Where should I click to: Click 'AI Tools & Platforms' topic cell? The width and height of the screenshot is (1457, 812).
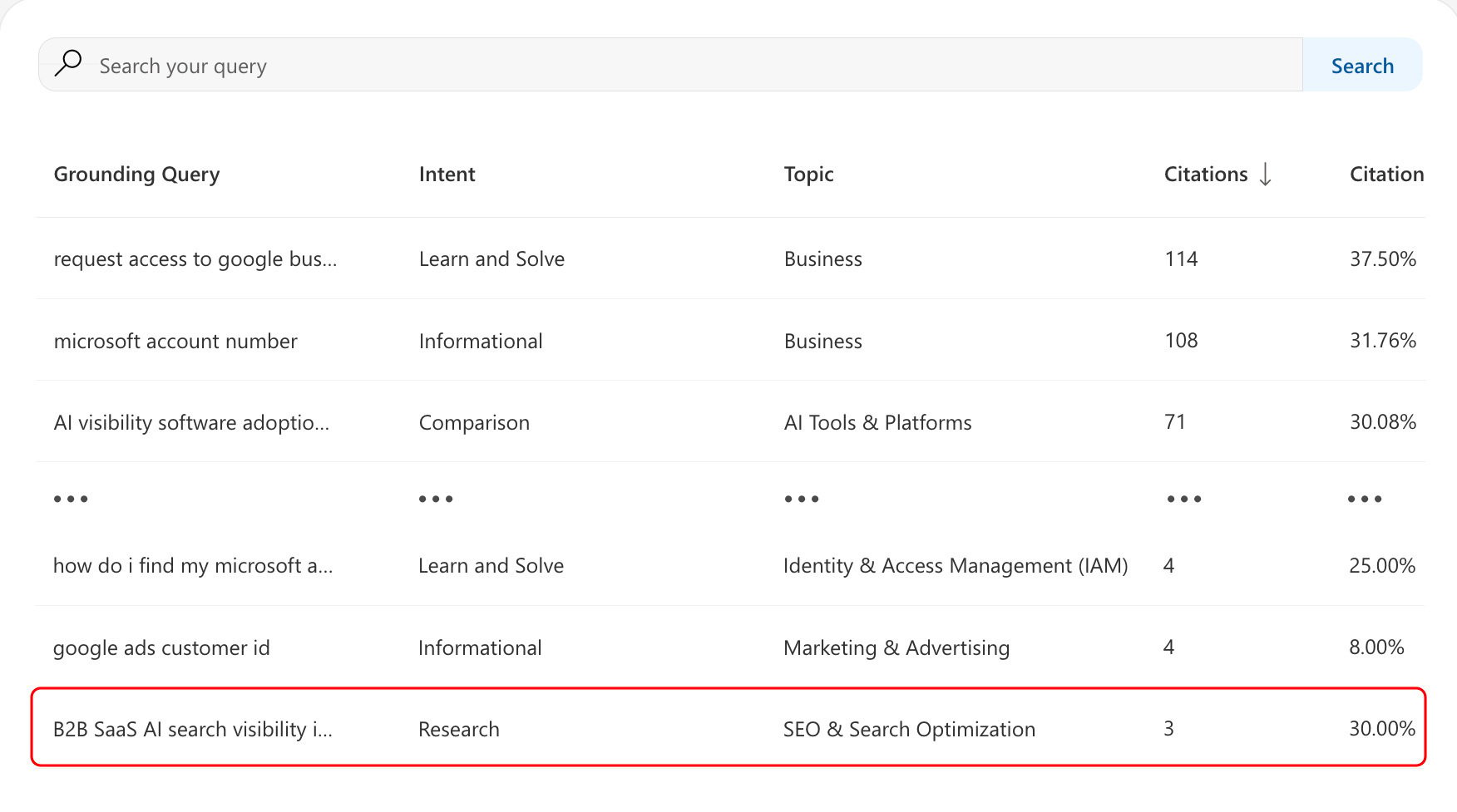(x=877, y=422)
